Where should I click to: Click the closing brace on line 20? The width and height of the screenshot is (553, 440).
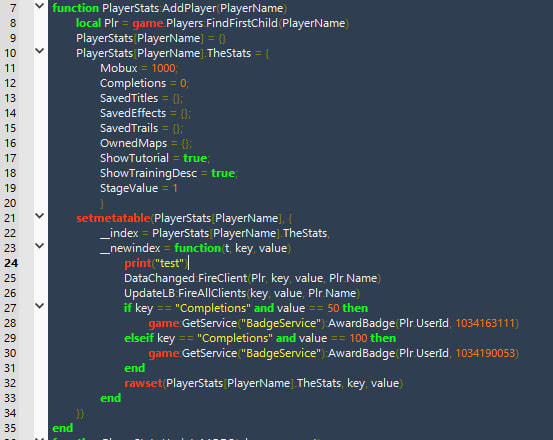click(x=102, y=203)
